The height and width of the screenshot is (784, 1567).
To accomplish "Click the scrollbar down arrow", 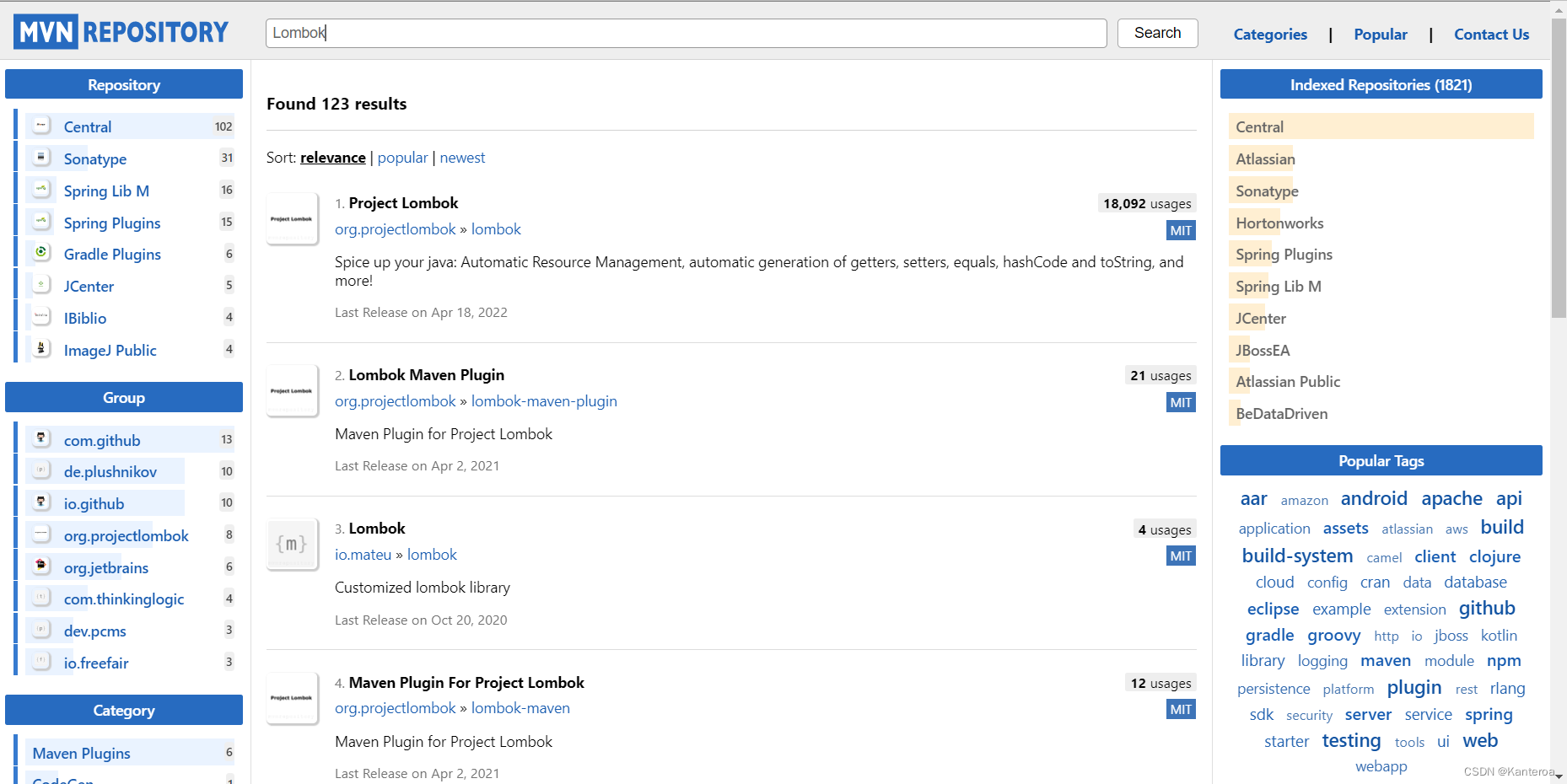I will 1559,776.
